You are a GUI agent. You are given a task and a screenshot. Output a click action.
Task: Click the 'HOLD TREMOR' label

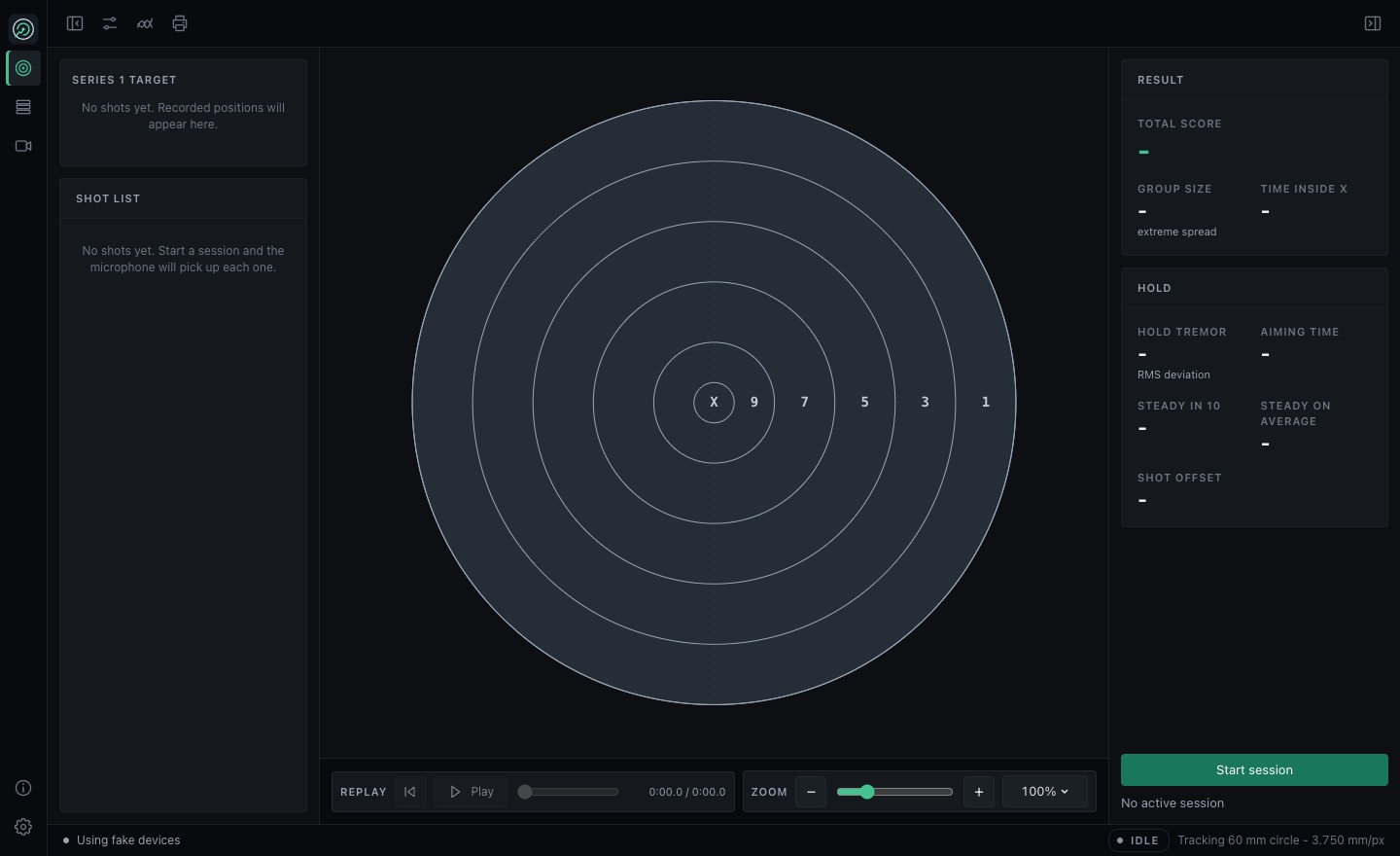point(1182,332)
